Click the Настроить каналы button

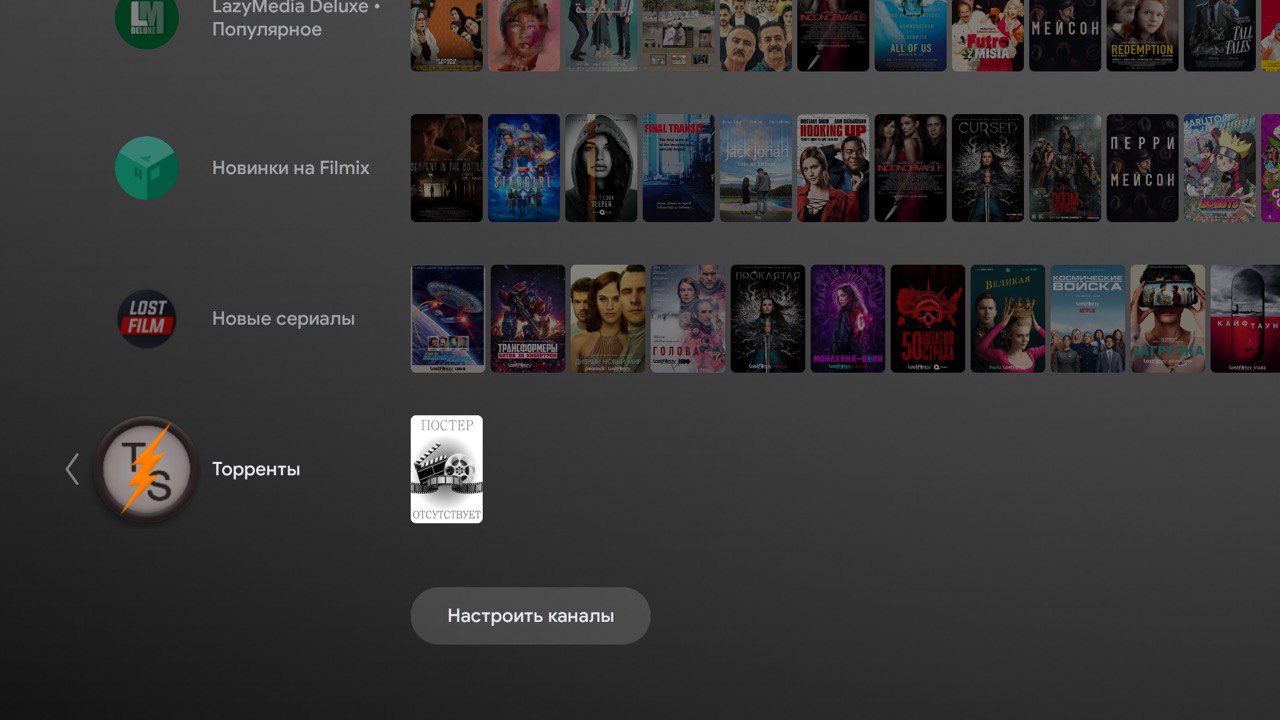pos(530,616)
